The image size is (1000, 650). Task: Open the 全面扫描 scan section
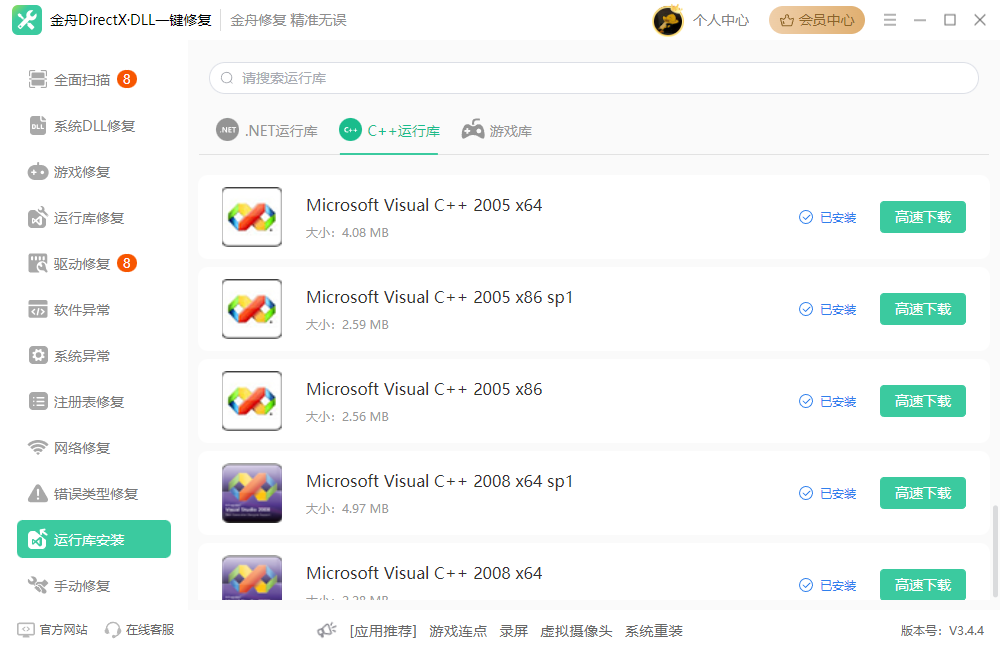[x=83, y=79]
